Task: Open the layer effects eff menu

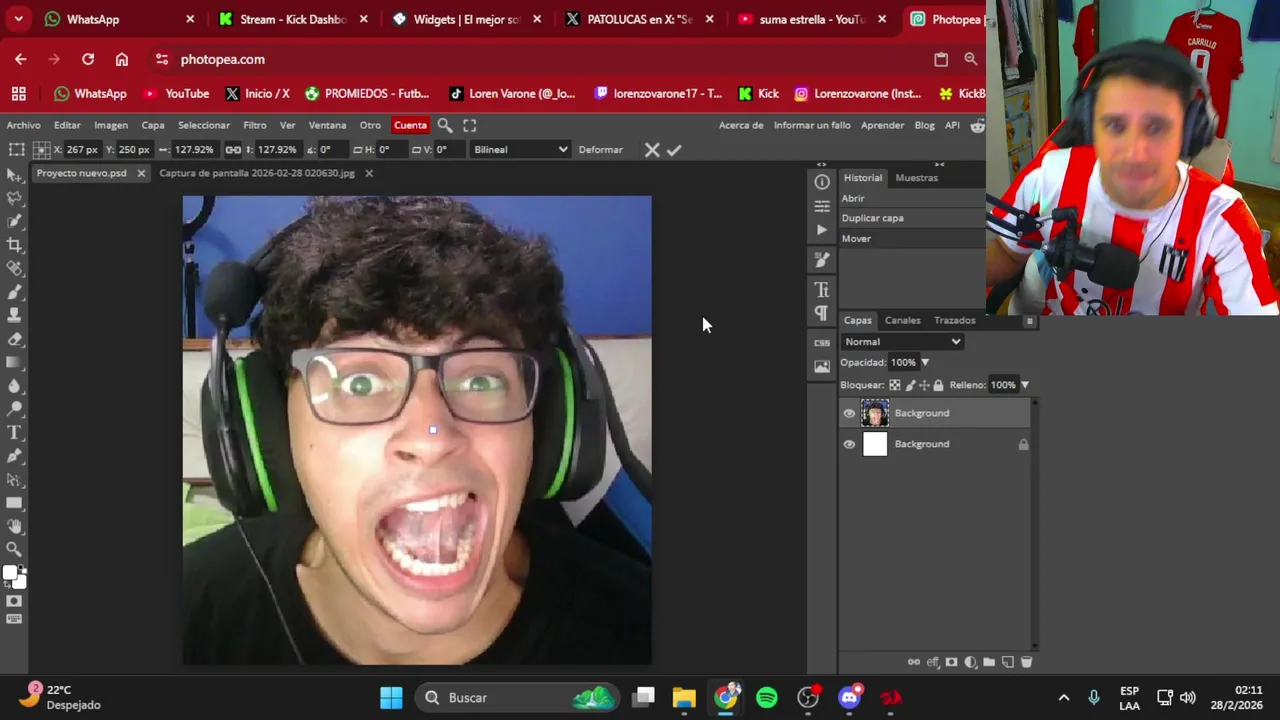Action: tap(933, 662)
